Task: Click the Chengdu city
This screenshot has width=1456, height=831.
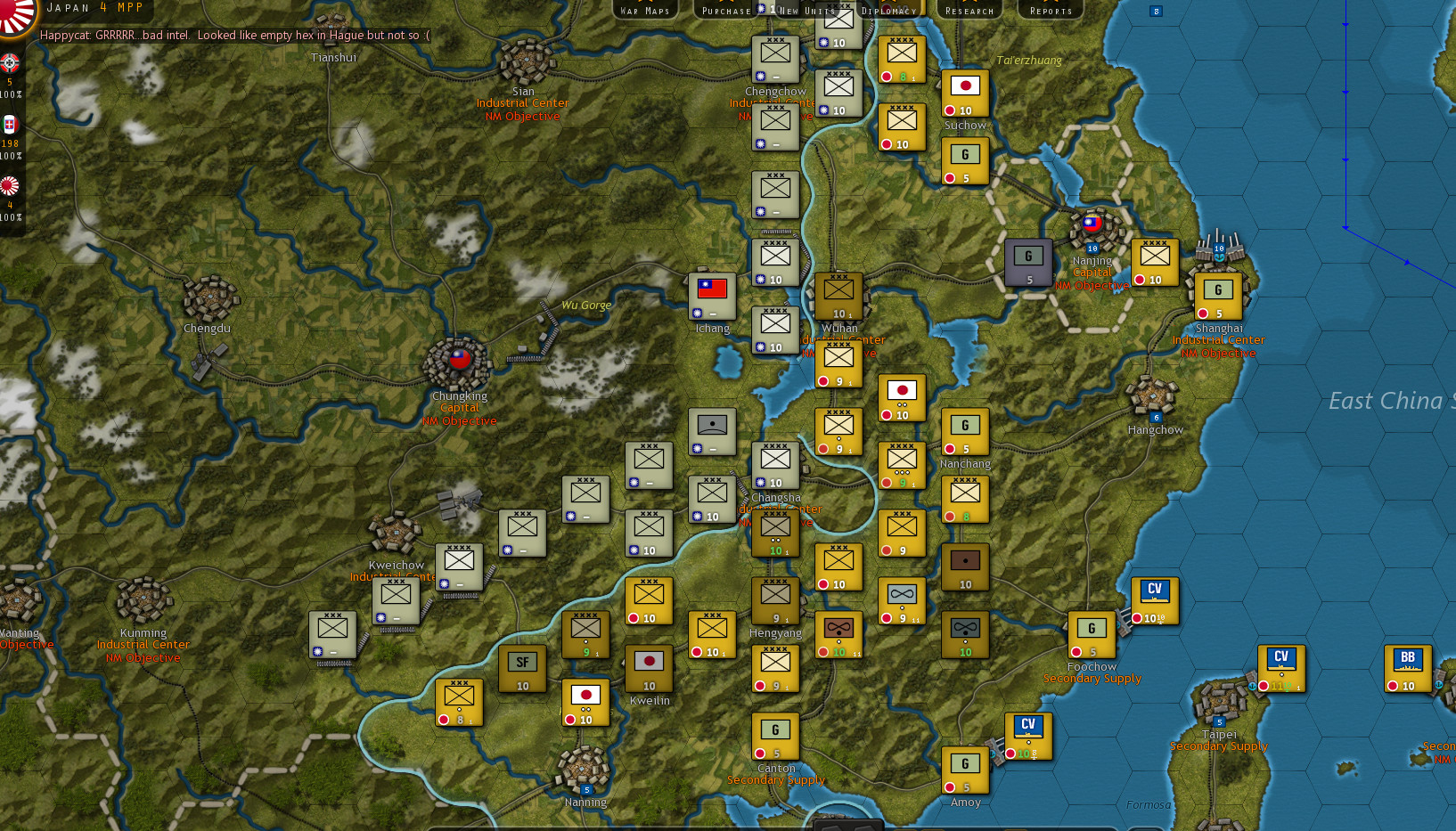Action: 211,298
